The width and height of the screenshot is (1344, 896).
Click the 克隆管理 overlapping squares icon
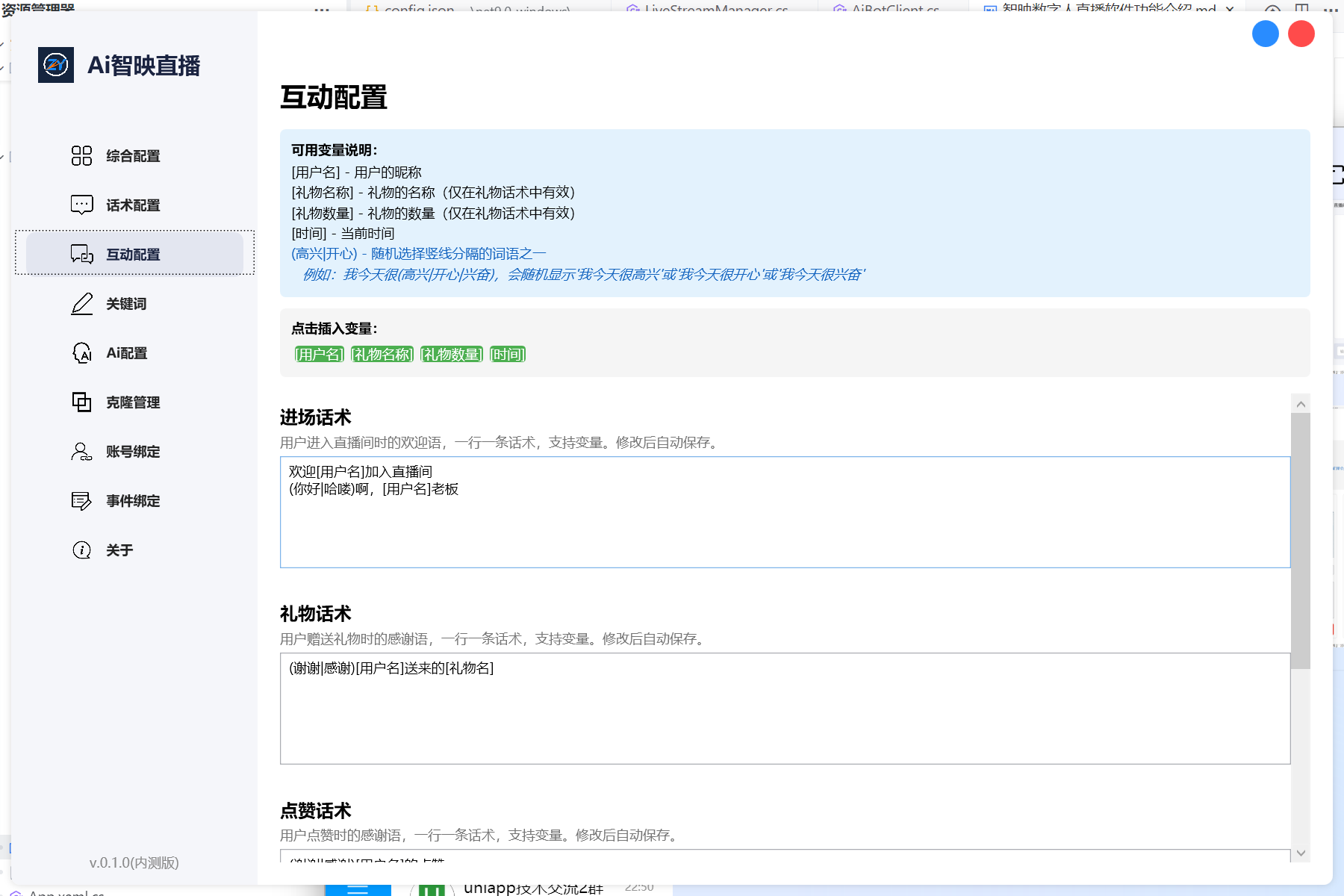[x=81, y=402]
